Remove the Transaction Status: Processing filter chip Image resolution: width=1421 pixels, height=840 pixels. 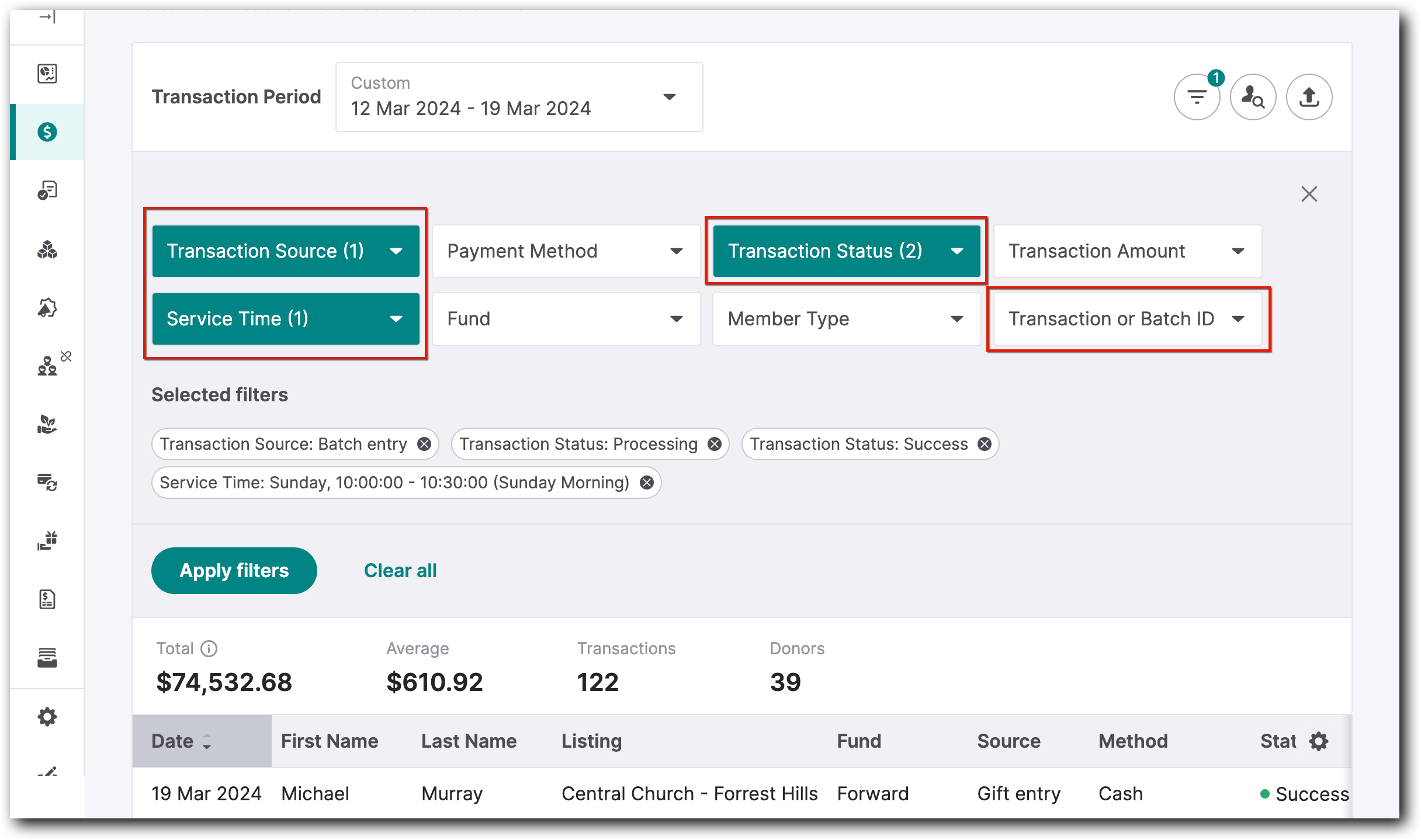714,444
